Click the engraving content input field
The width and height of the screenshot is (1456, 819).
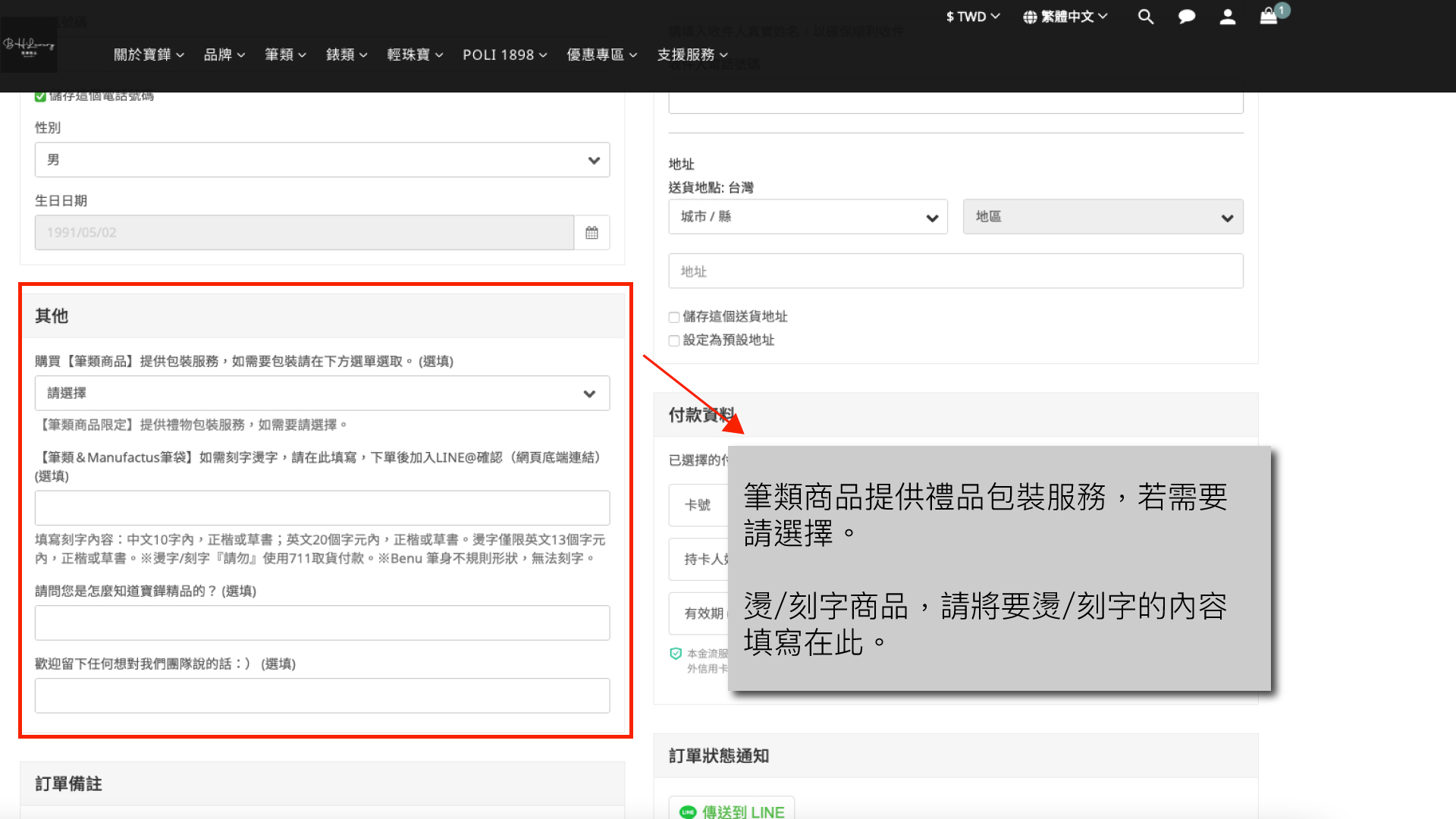322,508
